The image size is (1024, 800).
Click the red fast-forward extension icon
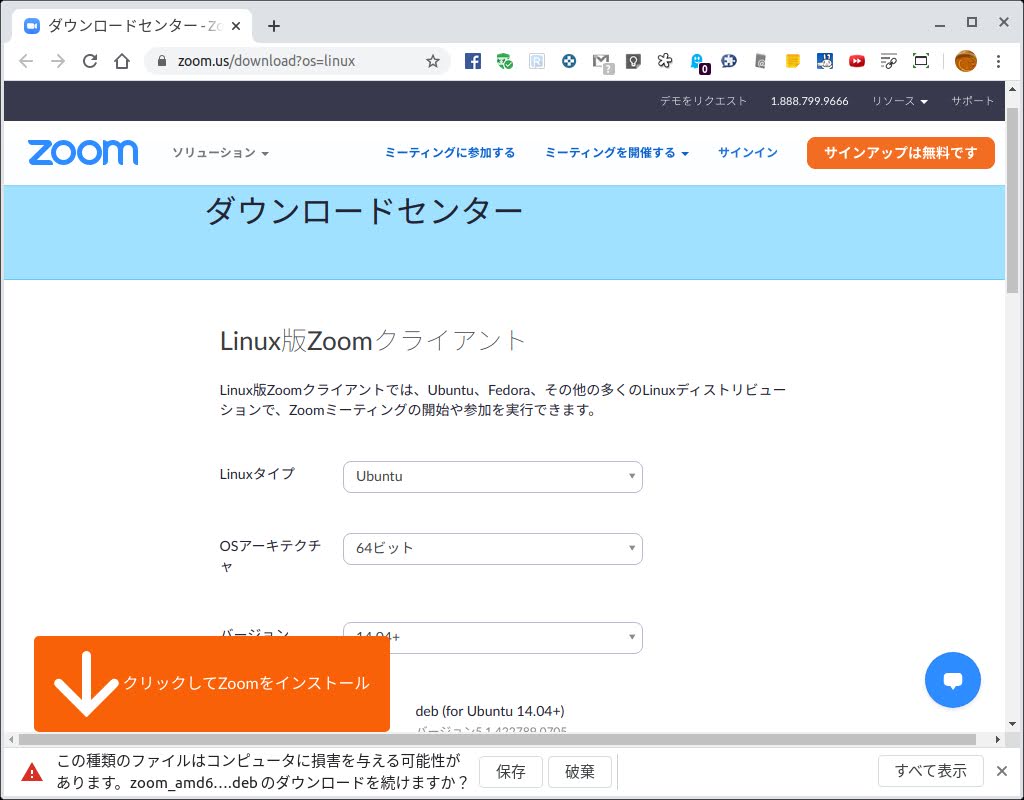857,61
